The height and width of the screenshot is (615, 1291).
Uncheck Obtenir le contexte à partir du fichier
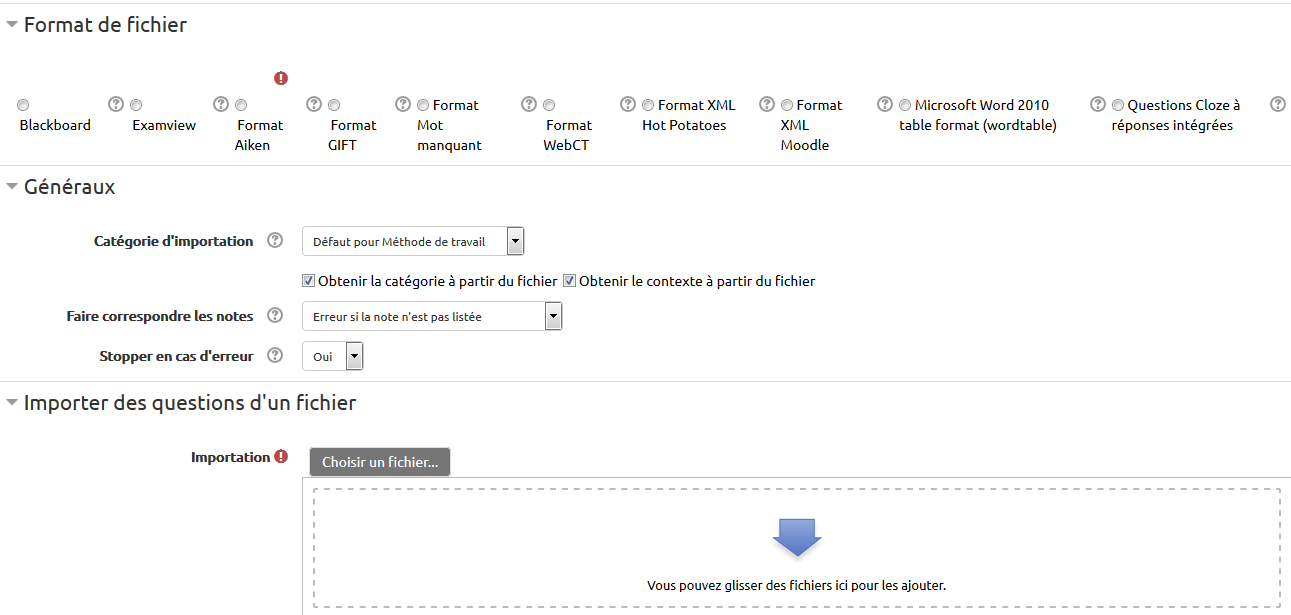[x=570, y=281]
